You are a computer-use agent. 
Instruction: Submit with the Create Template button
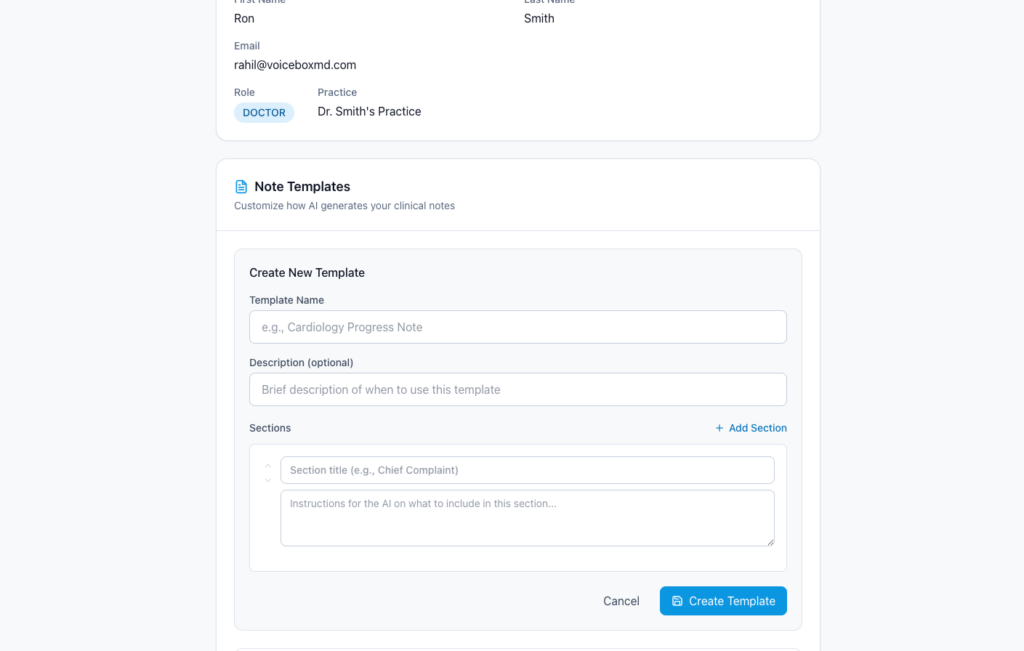point(723,601)
